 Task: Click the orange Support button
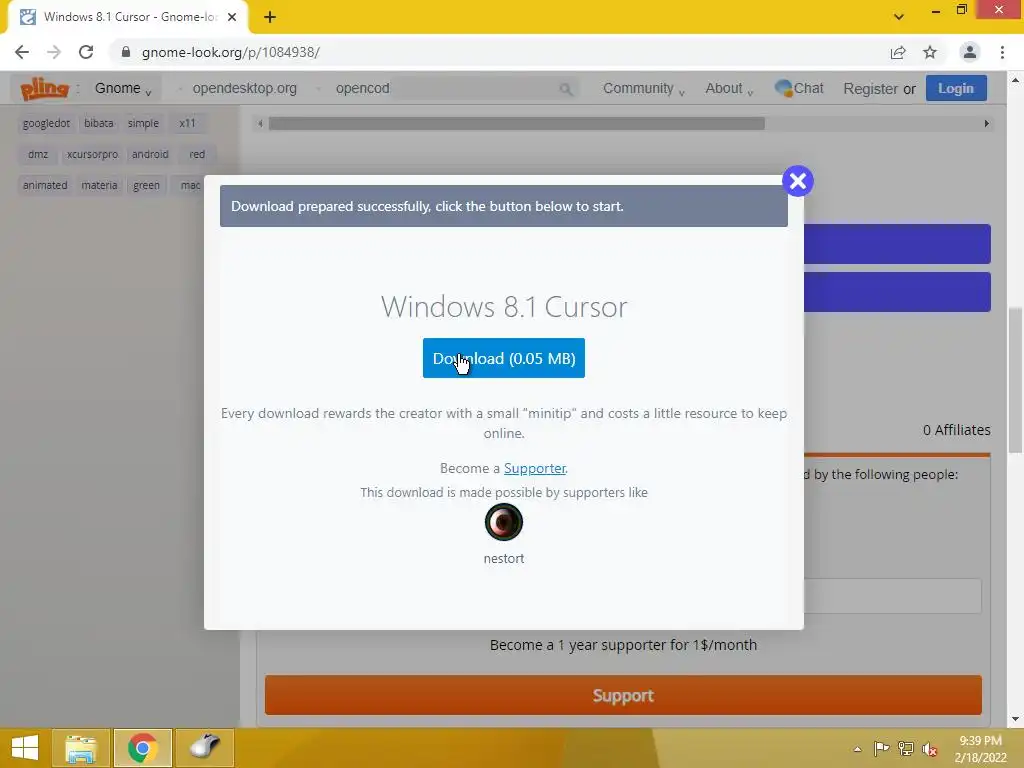click(x=623, y=695)
